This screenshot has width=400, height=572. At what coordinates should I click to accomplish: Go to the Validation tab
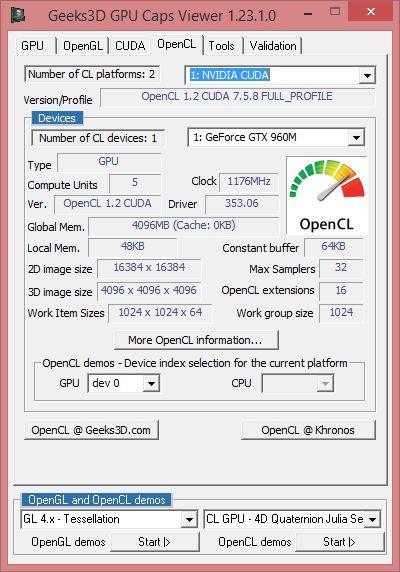coord(273,46)
